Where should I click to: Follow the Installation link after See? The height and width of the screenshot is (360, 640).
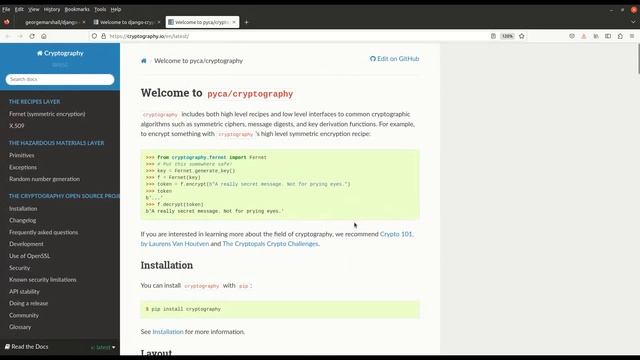pos(168,332)
